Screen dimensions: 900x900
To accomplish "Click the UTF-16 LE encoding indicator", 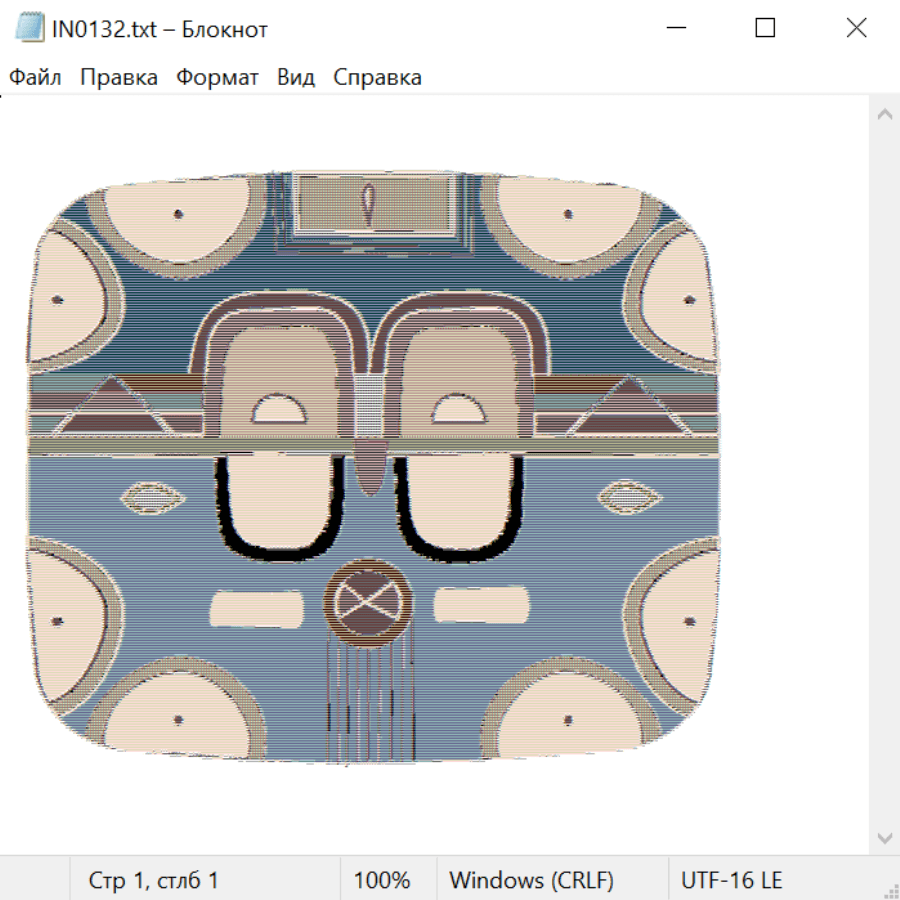I will [731, 881].
